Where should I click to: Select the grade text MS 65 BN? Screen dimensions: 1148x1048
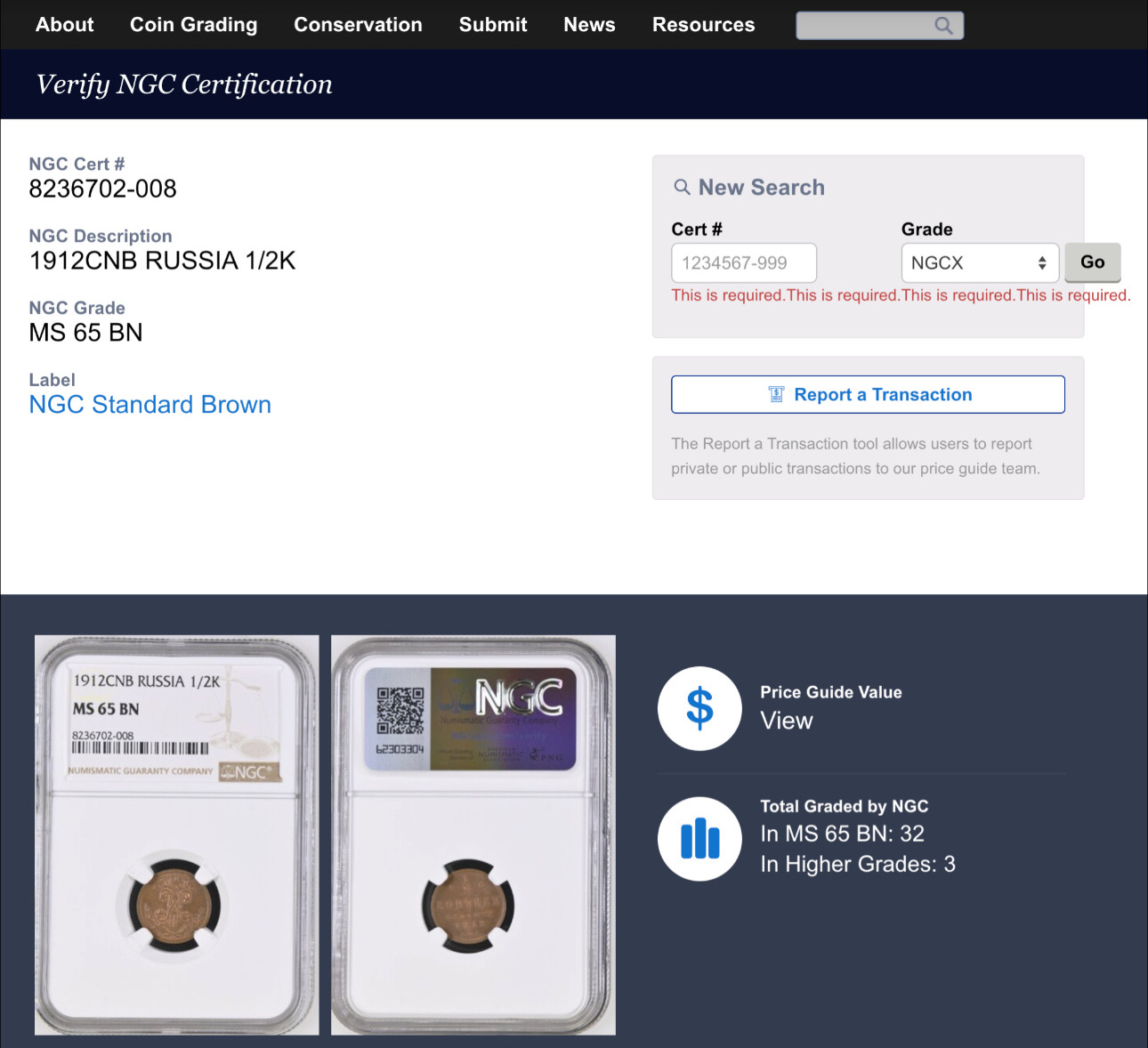coord(86,333)
